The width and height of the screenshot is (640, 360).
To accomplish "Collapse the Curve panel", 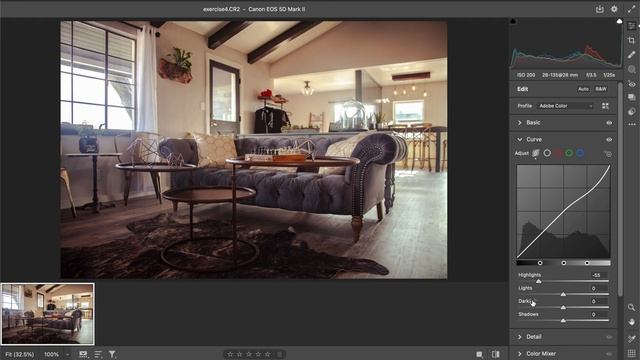I will [520, 140].
